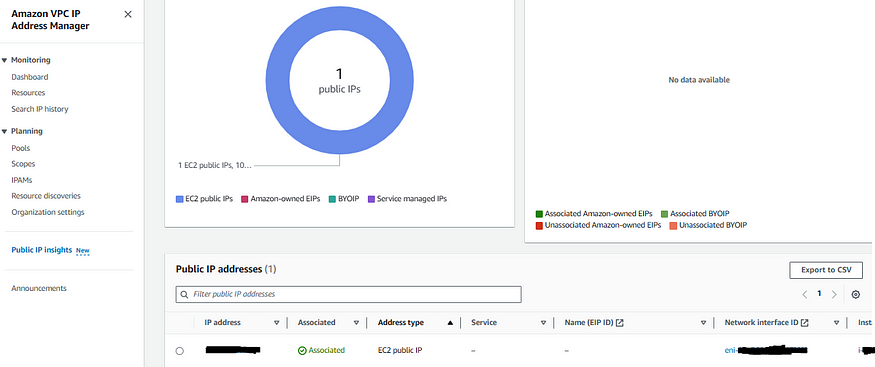Click Export to CSV button
875x367 pixels.
point(826,270)
